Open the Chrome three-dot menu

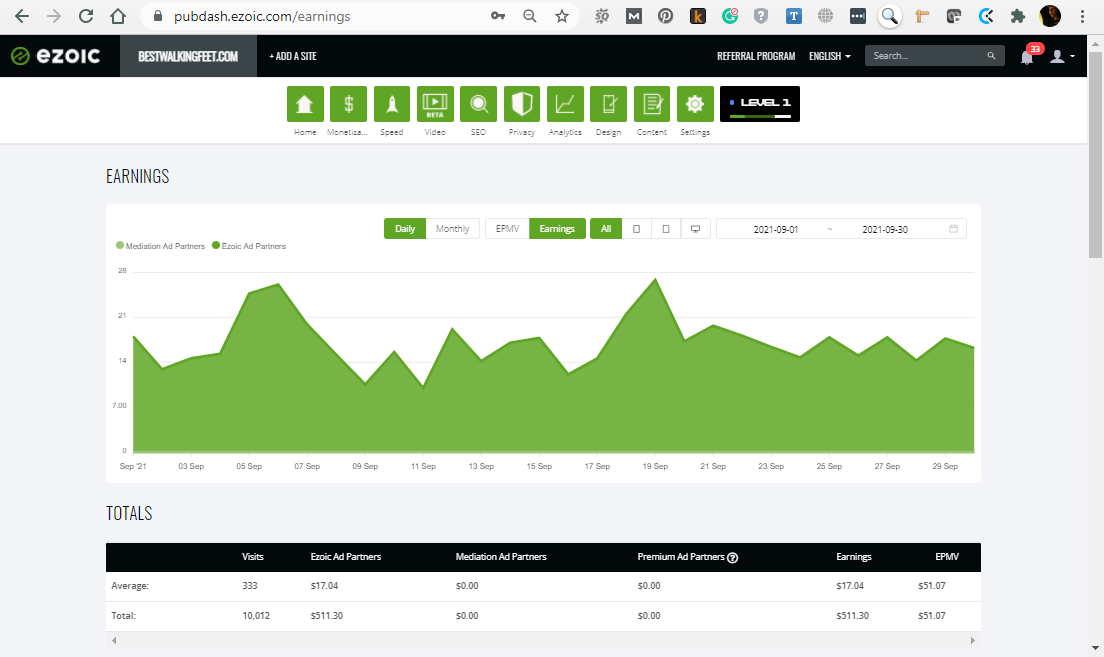(1082, 16)
